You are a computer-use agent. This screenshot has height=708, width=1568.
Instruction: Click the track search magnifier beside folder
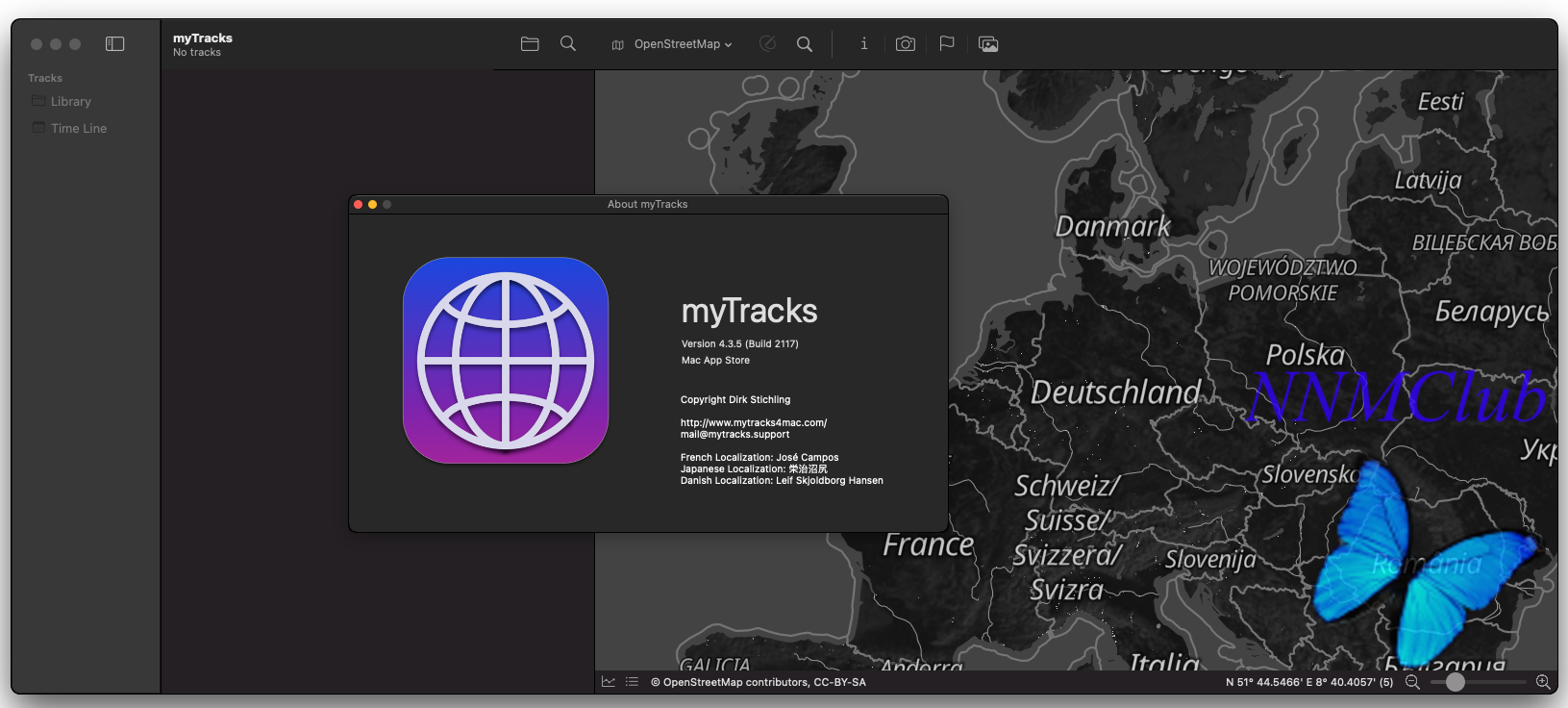click(568, 44)
